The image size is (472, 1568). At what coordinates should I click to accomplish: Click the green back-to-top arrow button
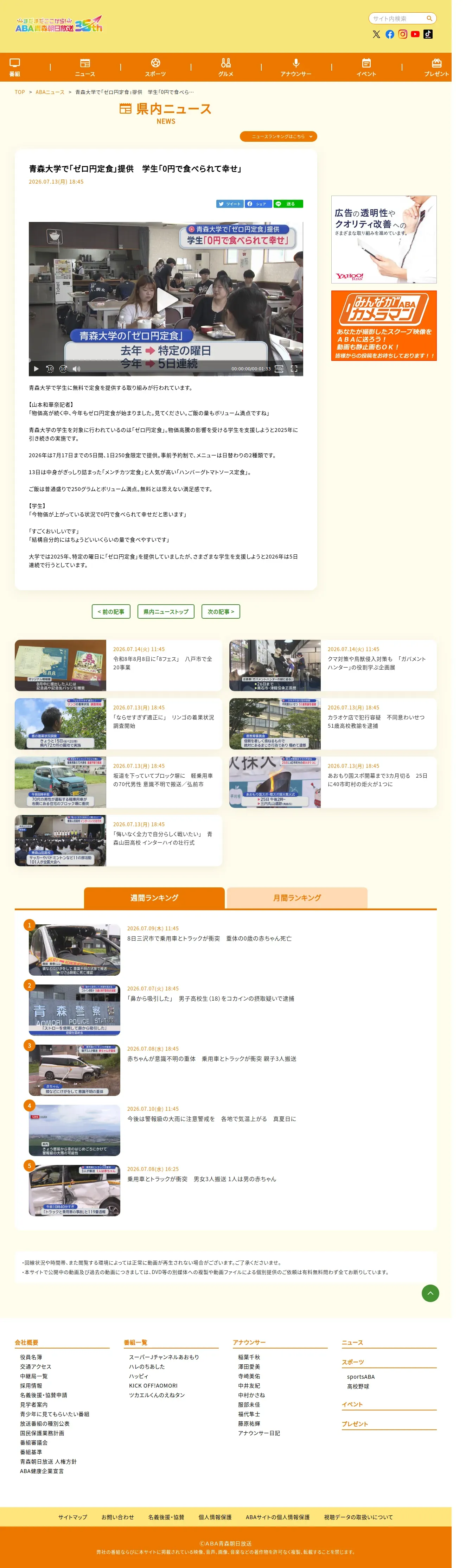pyautogui.click(x=430, y=1294)
